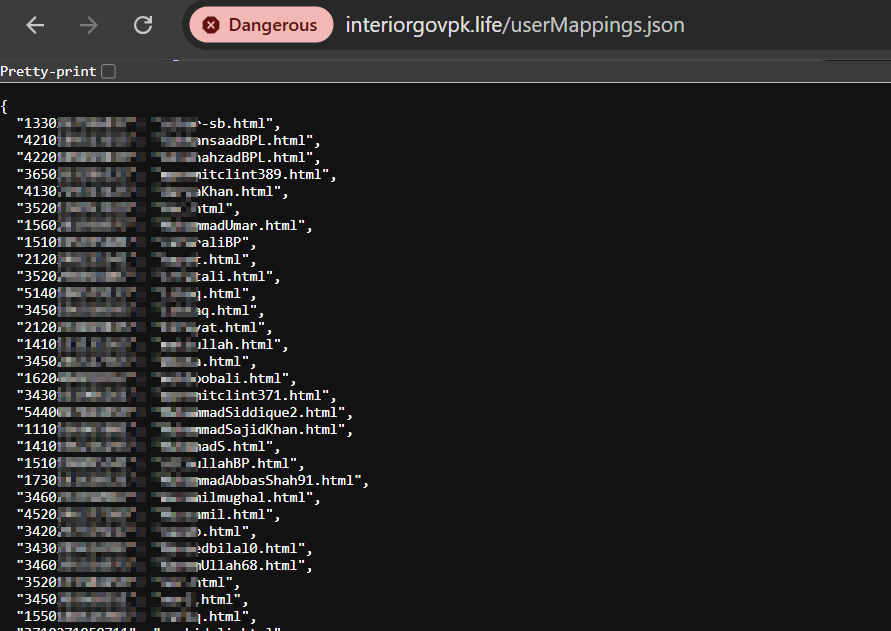Viewport: 891px width, 631px height.
Task: Click the forward navigation arrow
Action: [x=89, y=25]
